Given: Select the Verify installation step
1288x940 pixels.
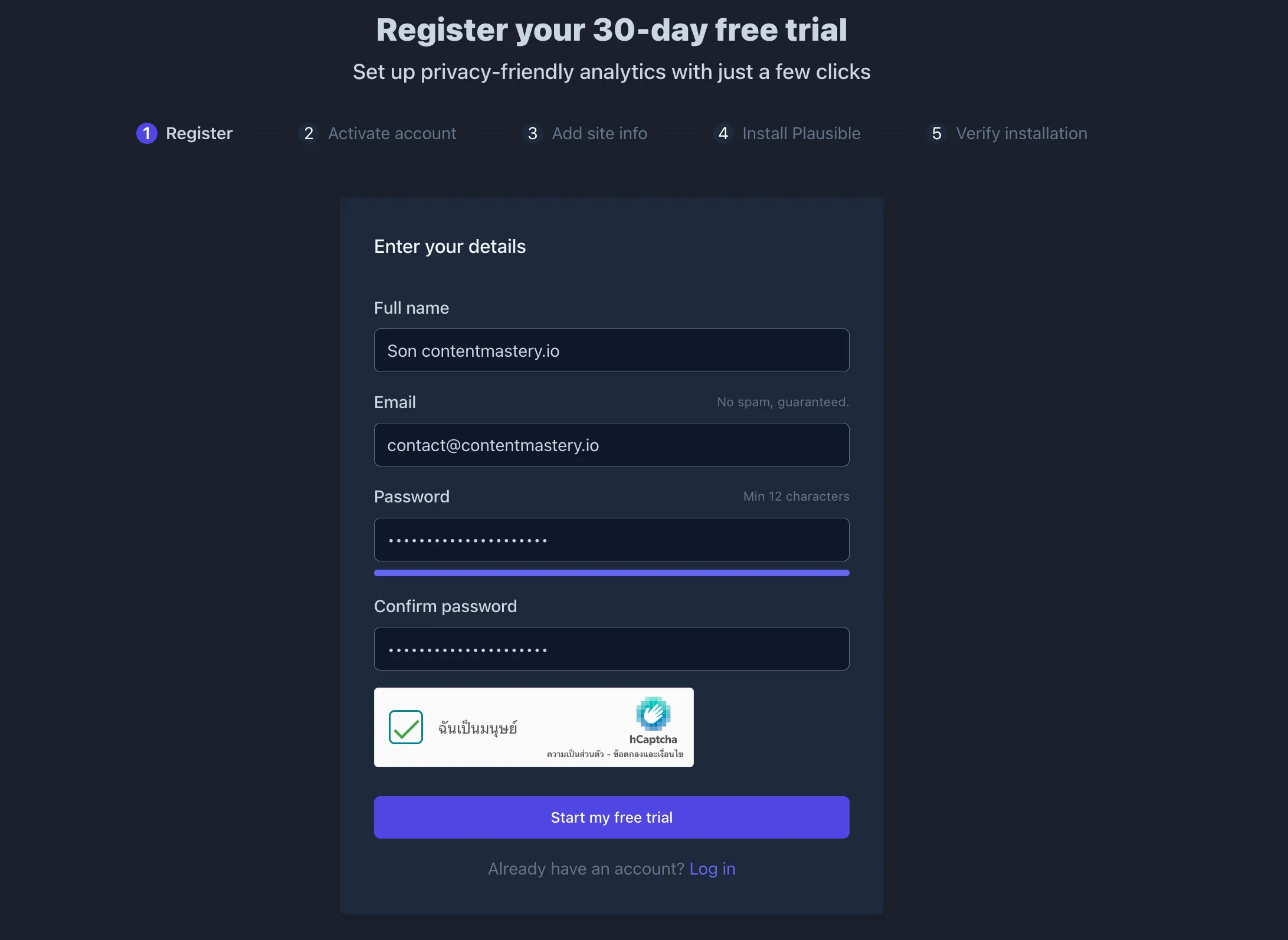Looking at the screenshot, I should 1021,133.
